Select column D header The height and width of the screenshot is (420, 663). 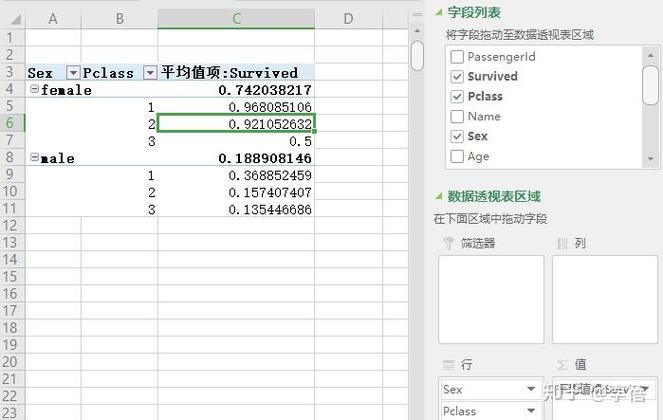[x=348, y=19]
